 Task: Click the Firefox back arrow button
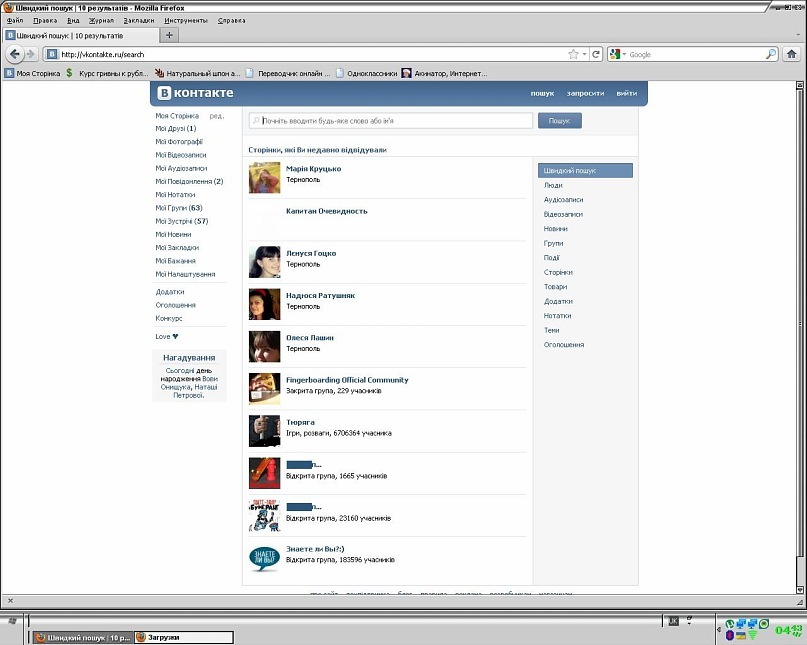click(x=14, y=54)
